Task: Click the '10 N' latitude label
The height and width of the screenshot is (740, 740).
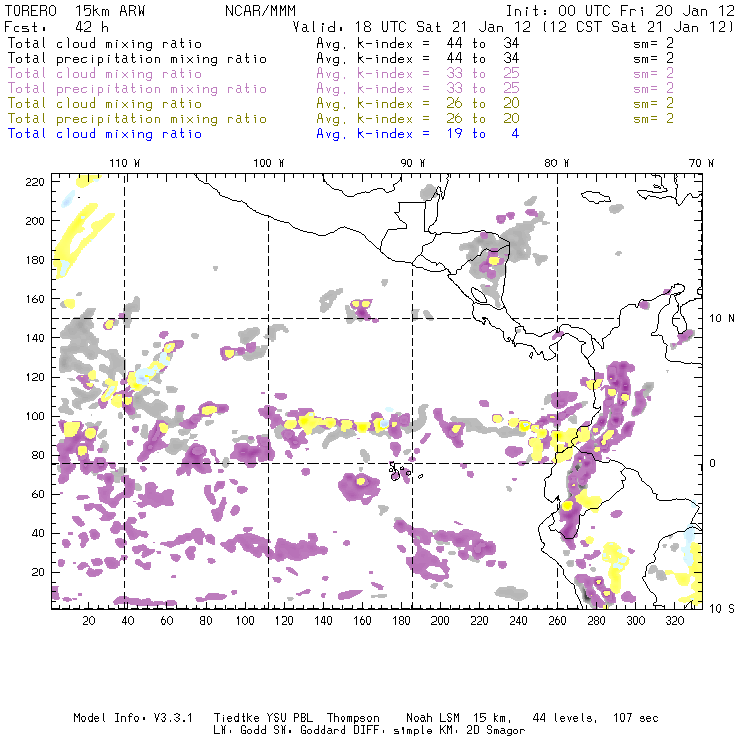Action: 722,319
